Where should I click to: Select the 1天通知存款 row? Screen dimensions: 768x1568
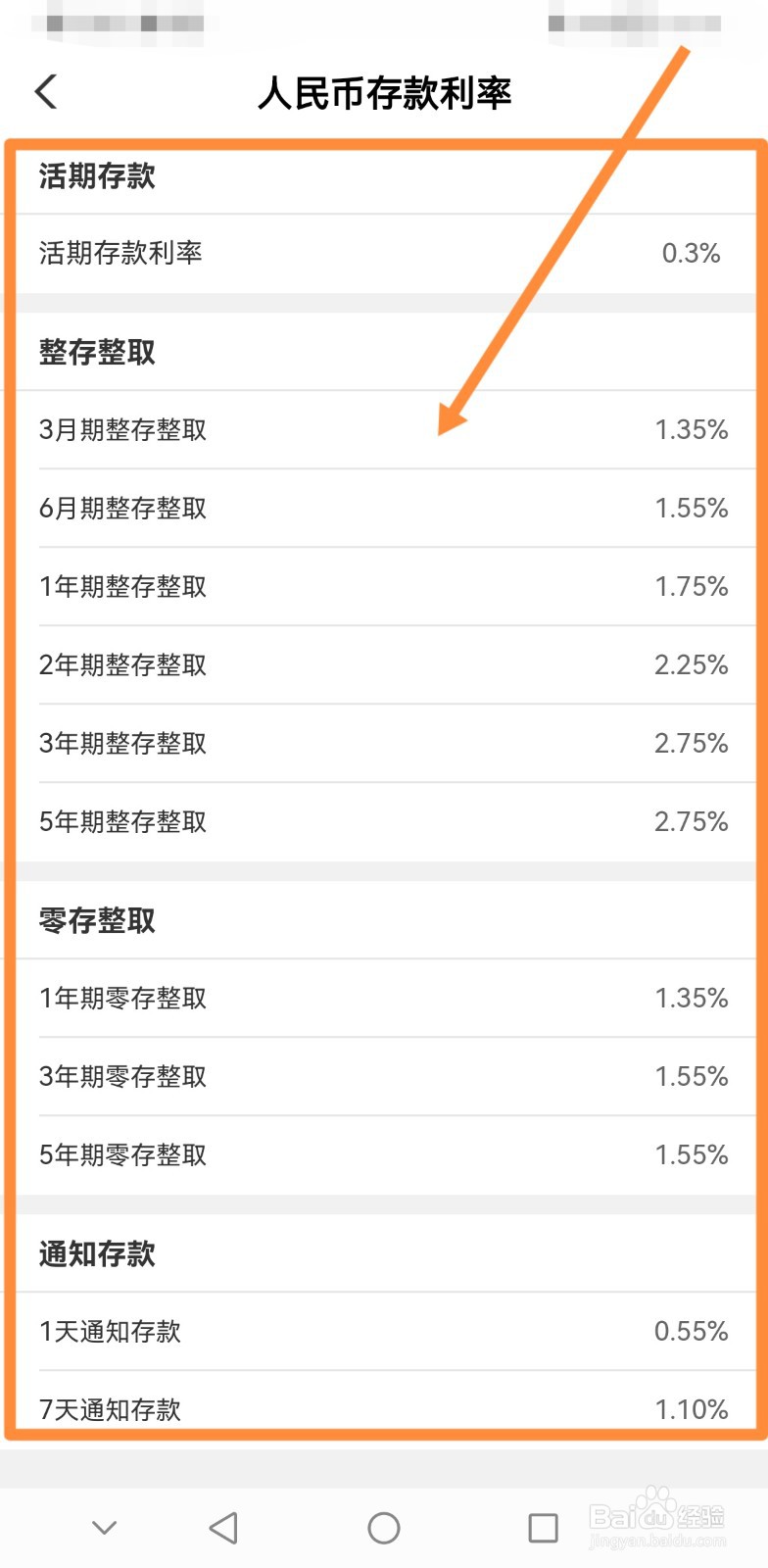[x=384, y=1331]
